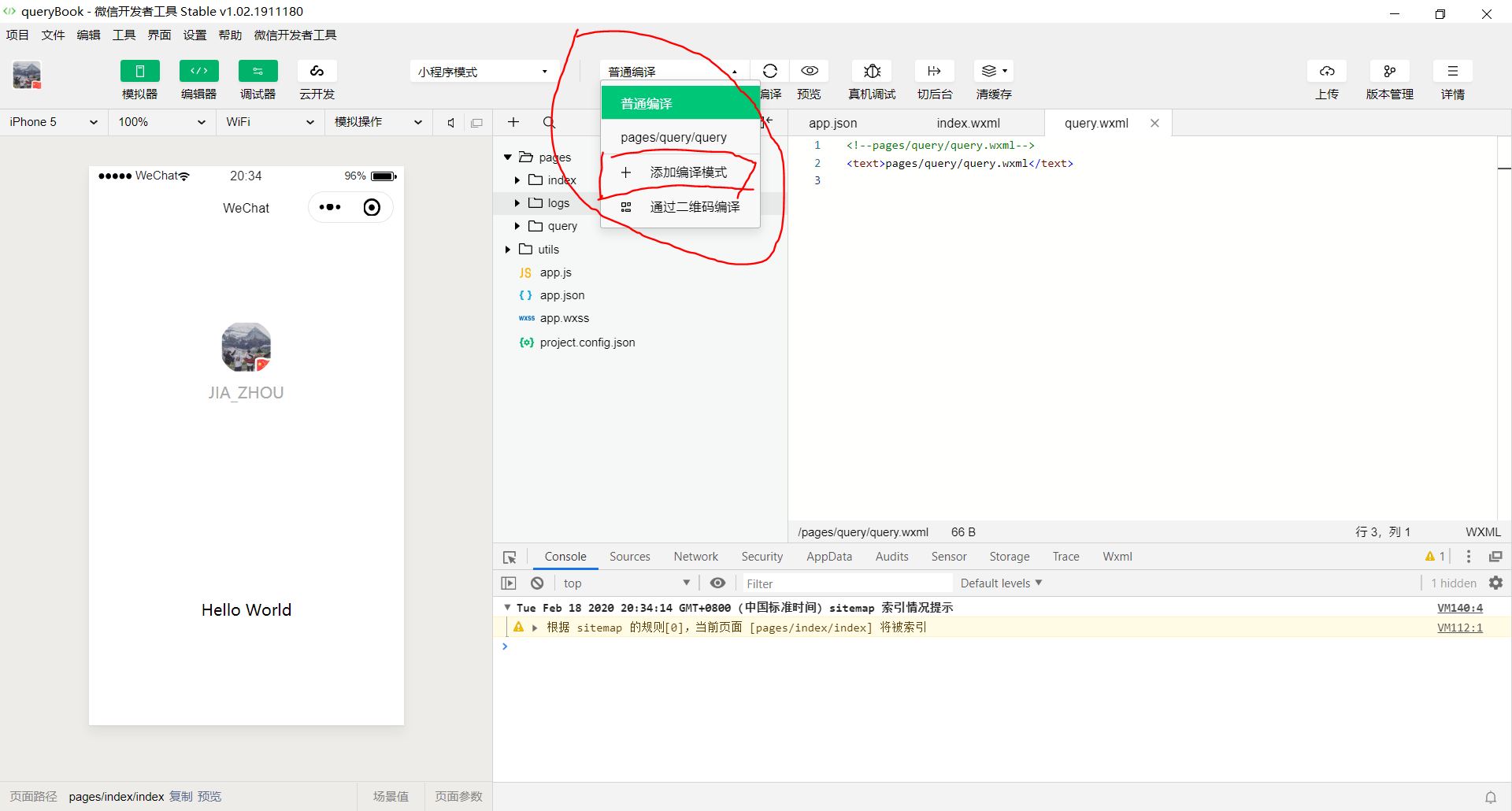Clear the console with the ban icon
Image resolution: width=1512 pixels, height=811 pixels.
[x=537, y=583]
